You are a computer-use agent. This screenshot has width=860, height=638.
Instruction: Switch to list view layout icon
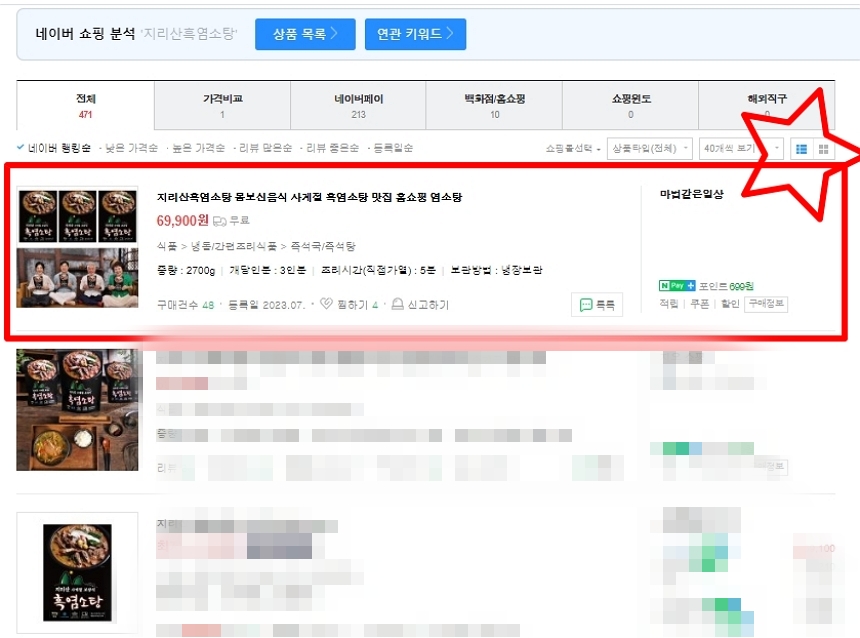tap(801, 149)
